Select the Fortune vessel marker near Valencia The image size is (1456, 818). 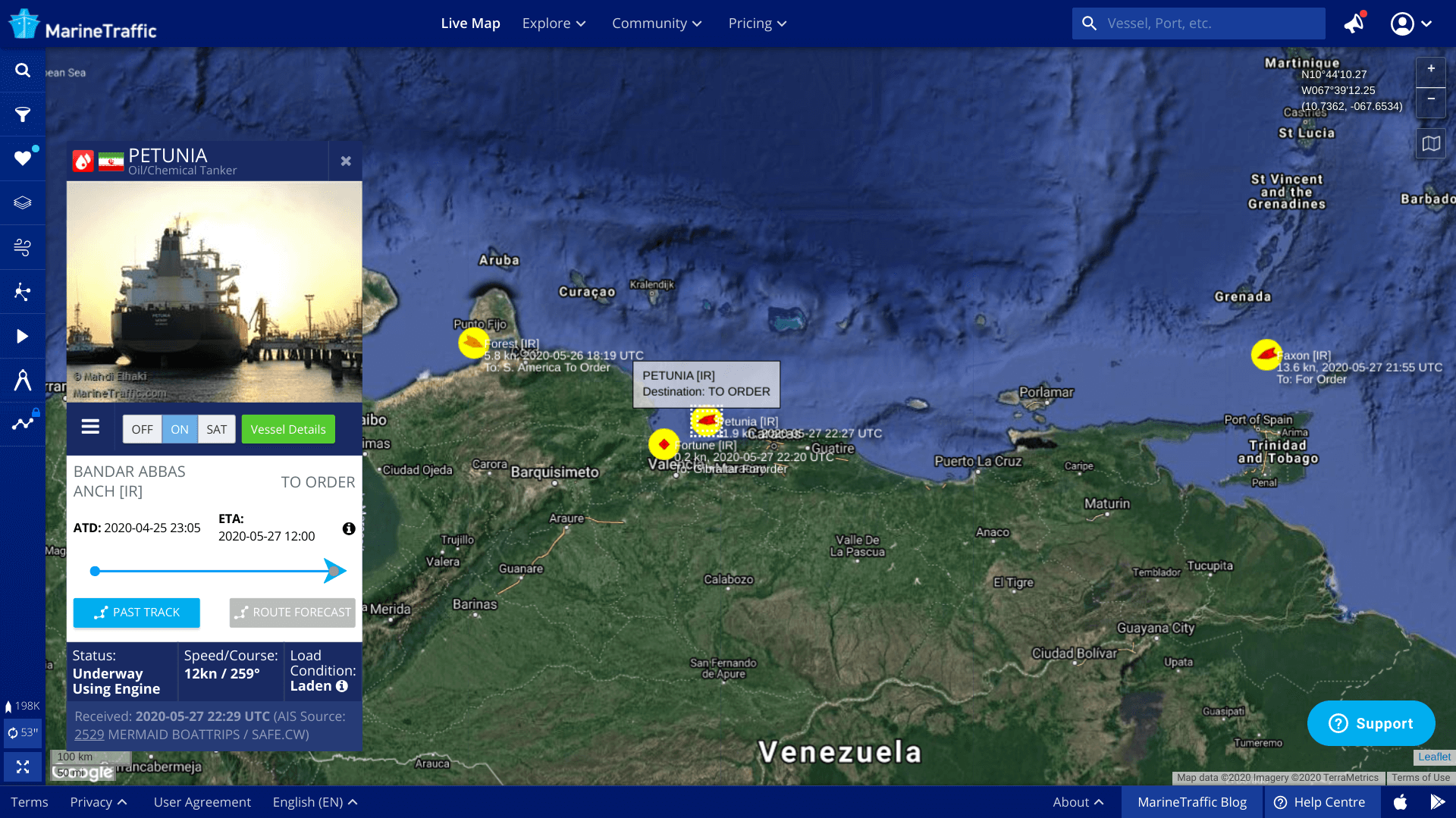(664, 444)
